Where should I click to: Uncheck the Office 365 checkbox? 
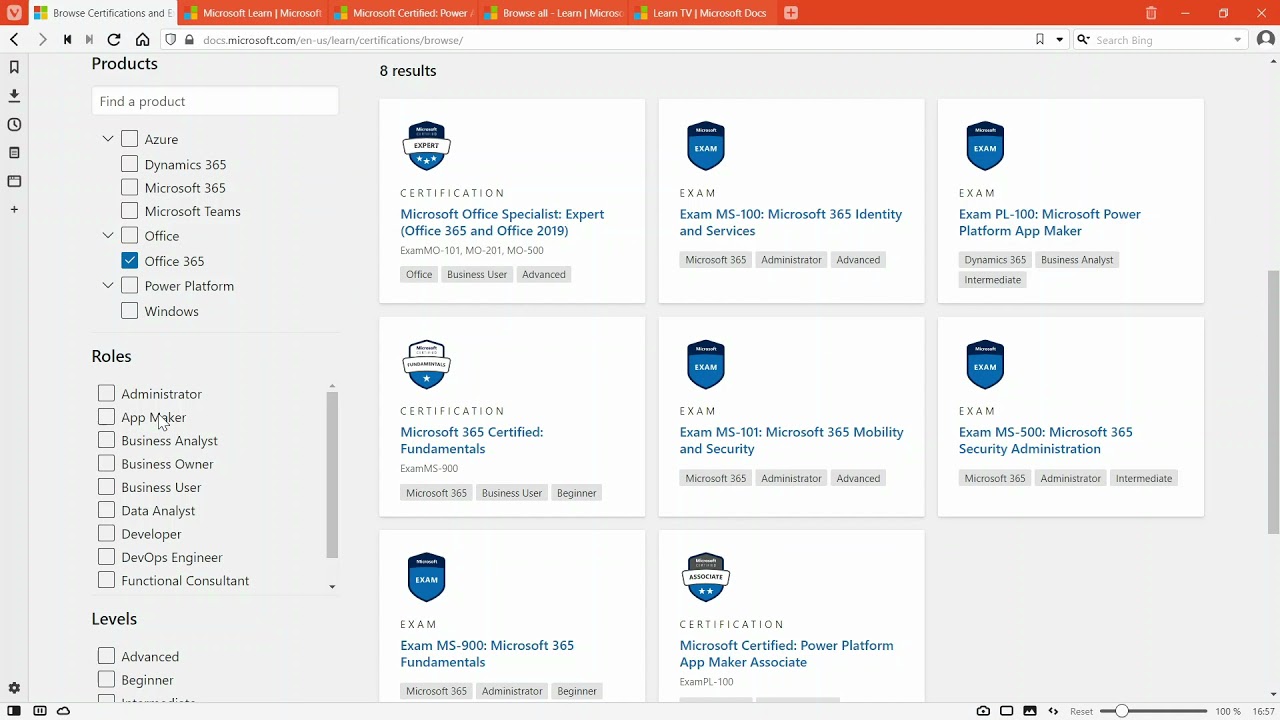click(x=130, y=260)
